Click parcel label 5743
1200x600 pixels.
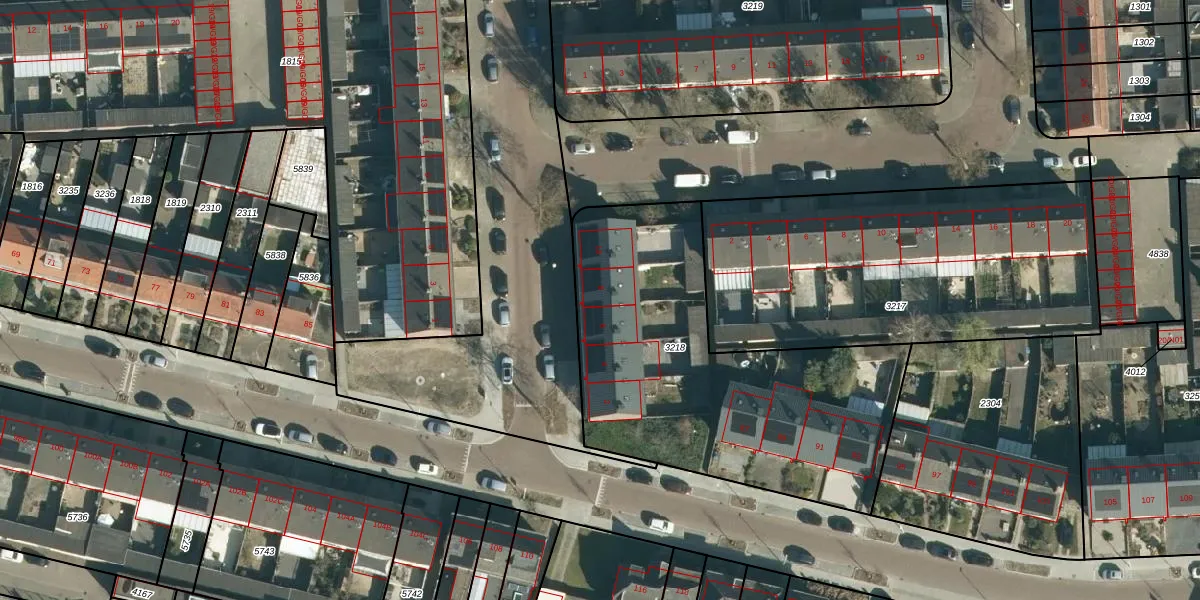(x=264, y=551)
